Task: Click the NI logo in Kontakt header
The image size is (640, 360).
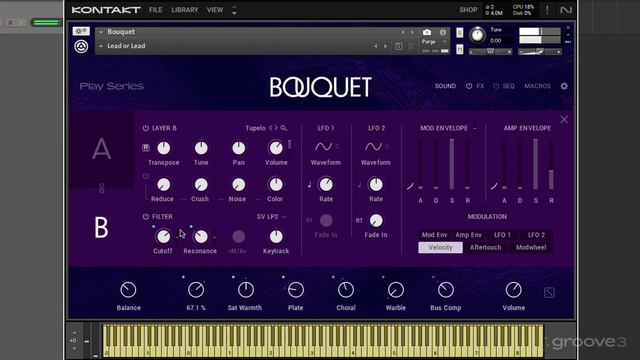Action: [566, 10]
